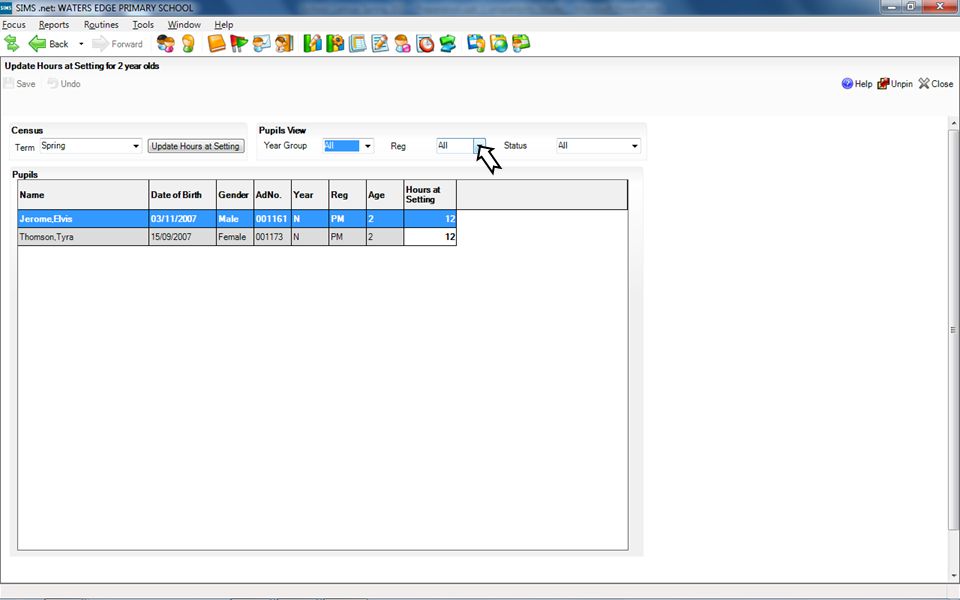Edit Hours at Setting for Thomson, Tyra
Image resolution: width=960 pixels, height=600 pixels.
(430, 237)
